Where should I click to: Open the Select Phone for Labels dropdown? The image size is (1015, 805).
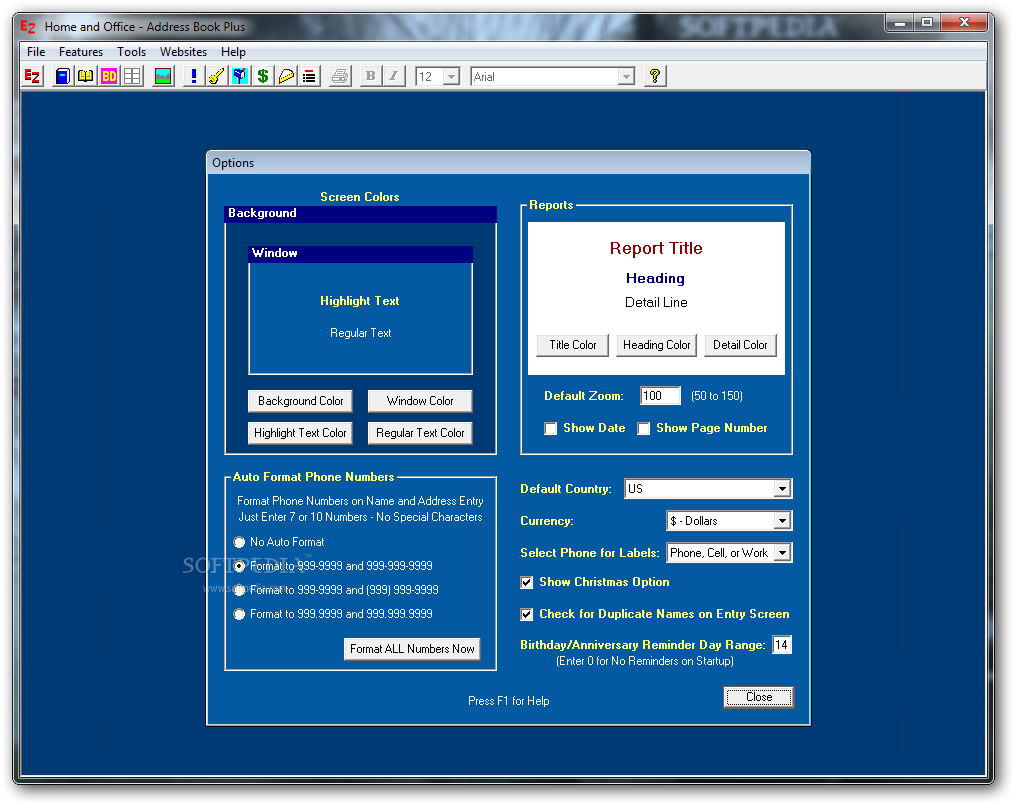782,553
